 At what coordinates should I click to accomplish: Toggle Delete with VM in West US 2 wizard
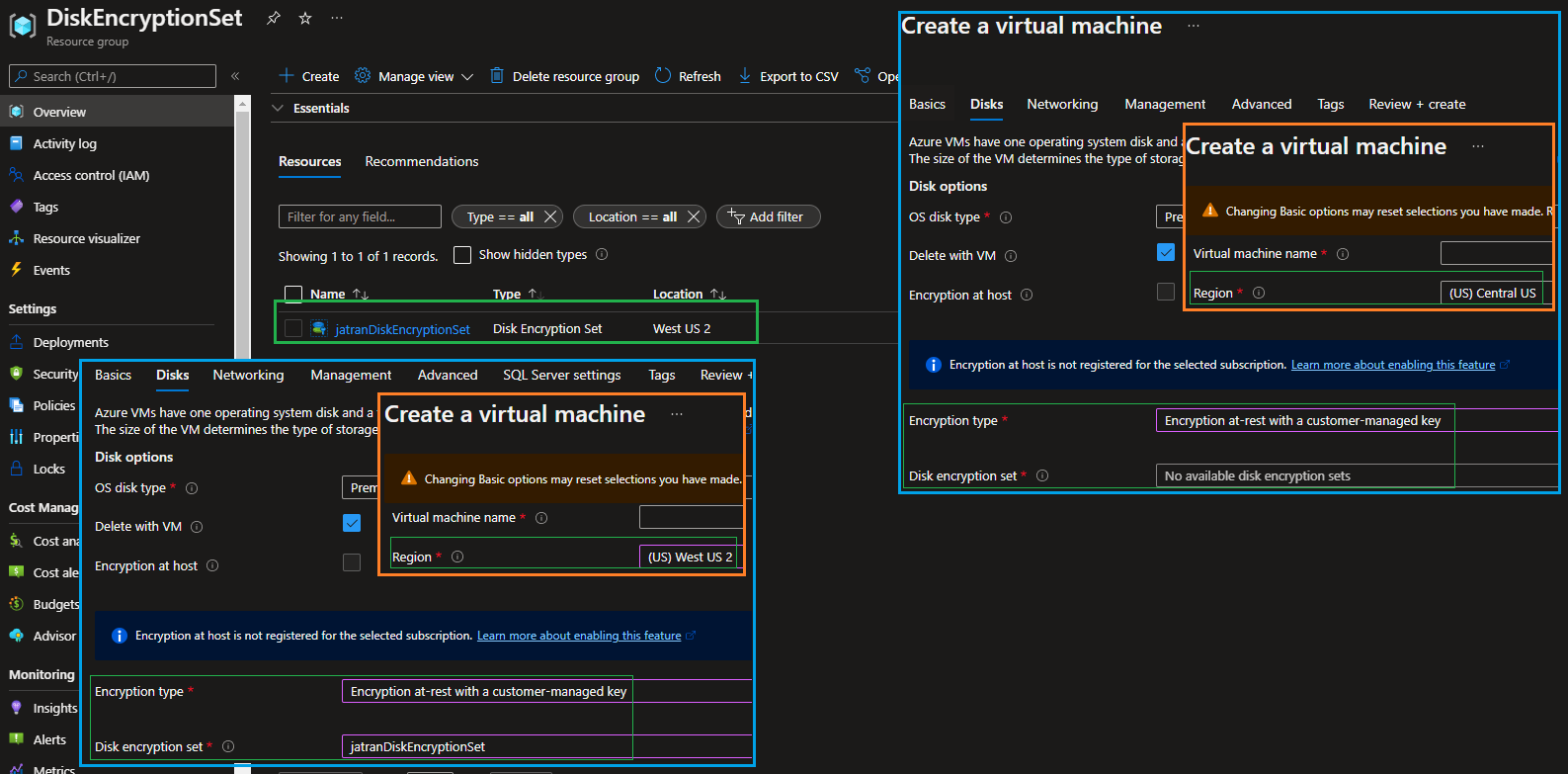[x=352, y=523]
